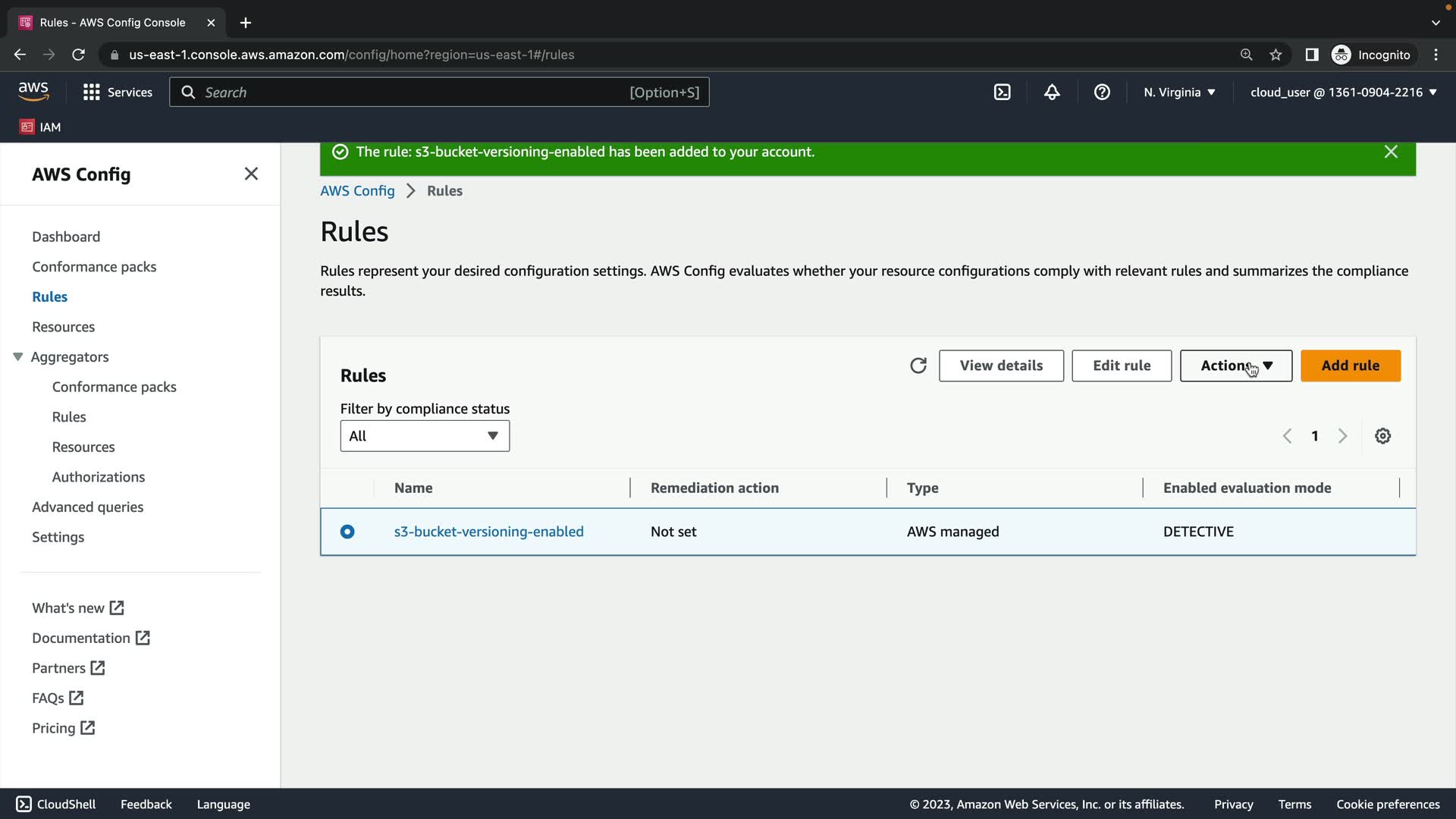The image size is (1456, 819).
Task: Dismiss the green success banner
Action: (1391, 152)
